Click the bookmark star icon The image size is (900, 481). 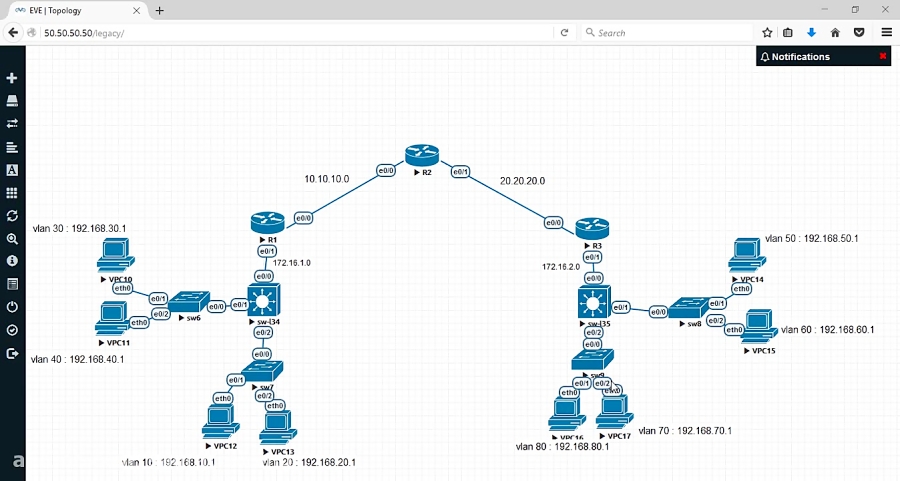pyautogui.click(x=767, y=33)
